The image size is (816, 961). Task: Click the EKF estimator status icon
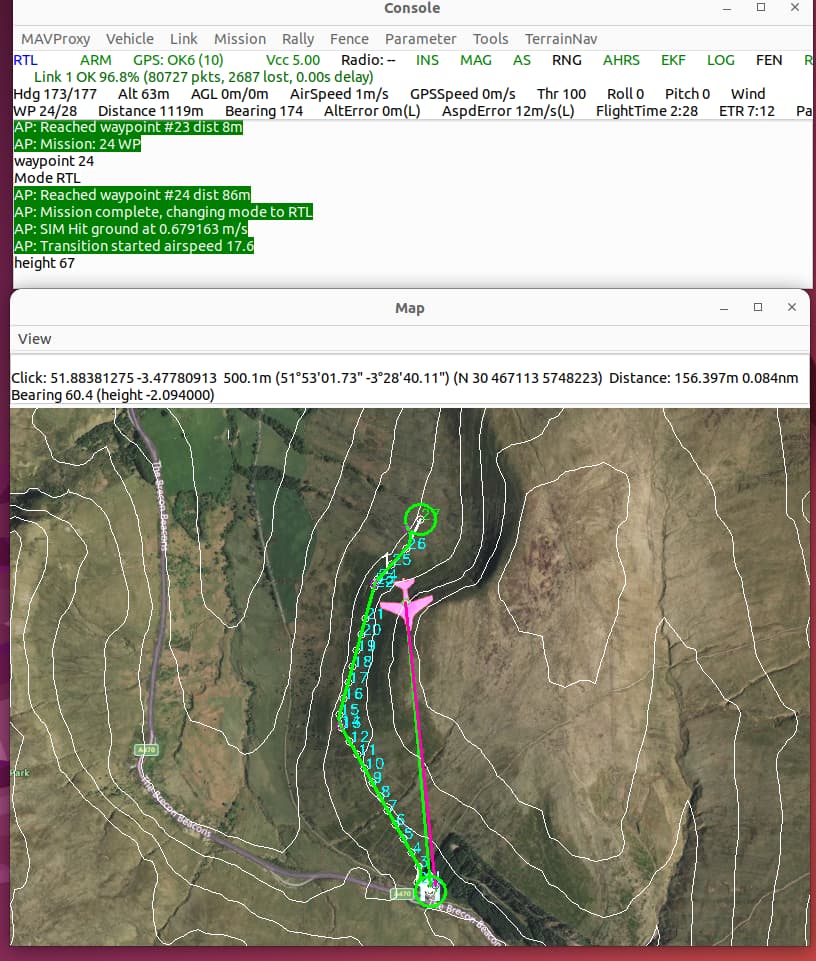(x=672, y=60)
